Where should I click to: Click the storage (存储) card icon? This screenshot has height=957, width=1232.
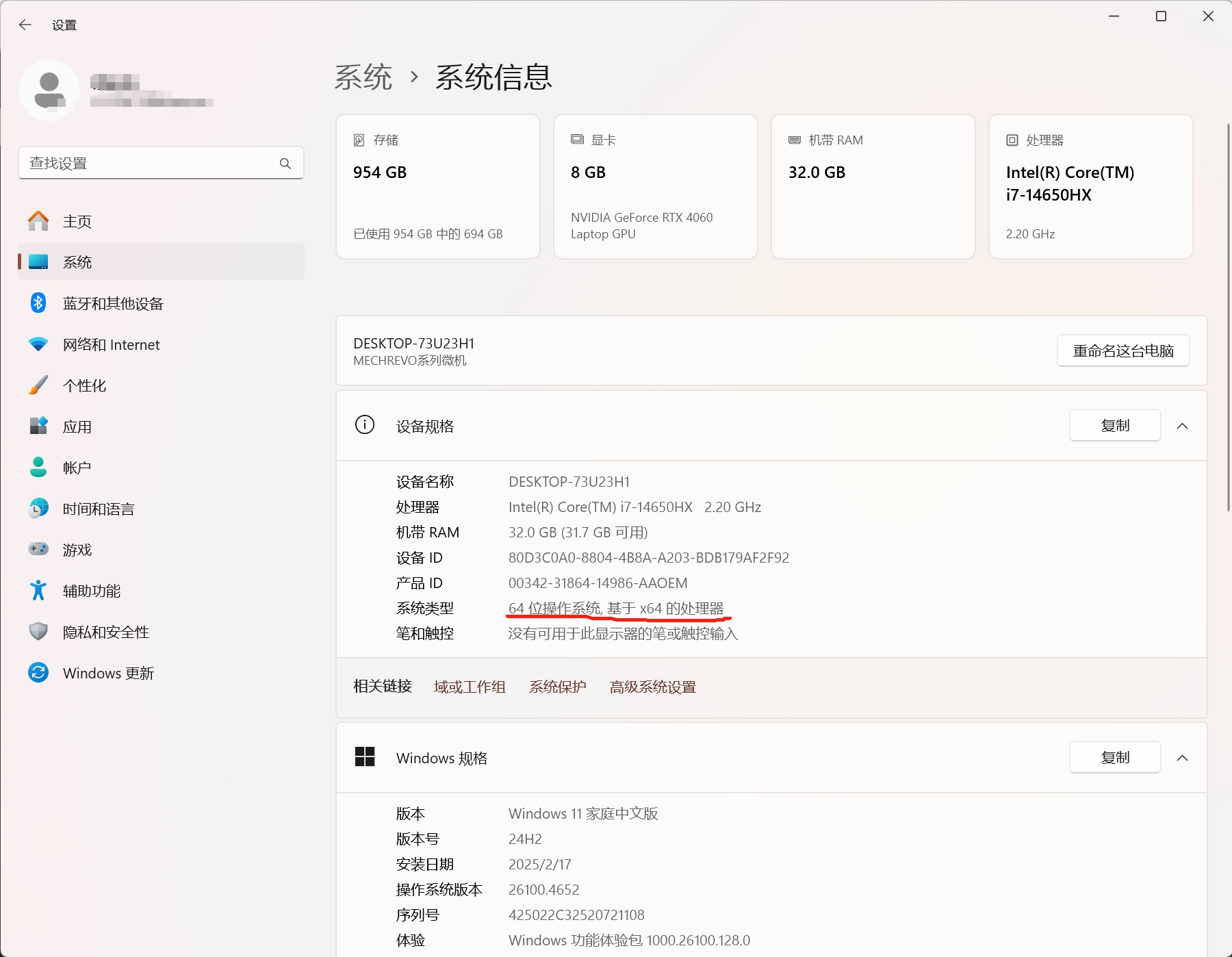(x=359, y=140)
